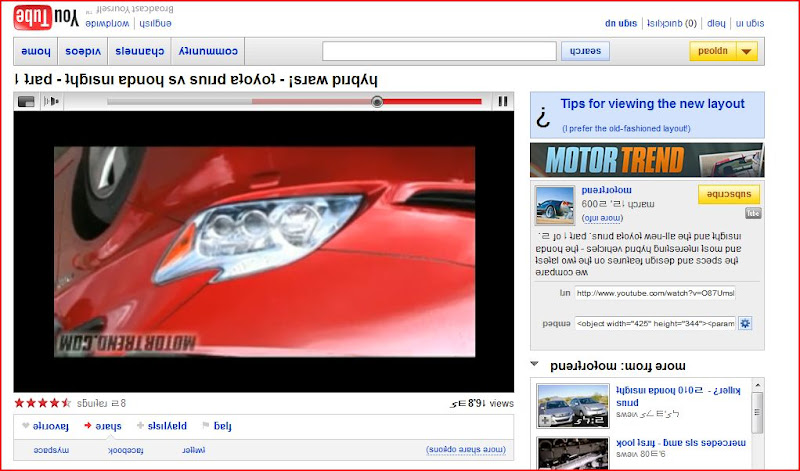Select the embed code text field
This screenshot has width=800, height=471.
coord(655,323)
